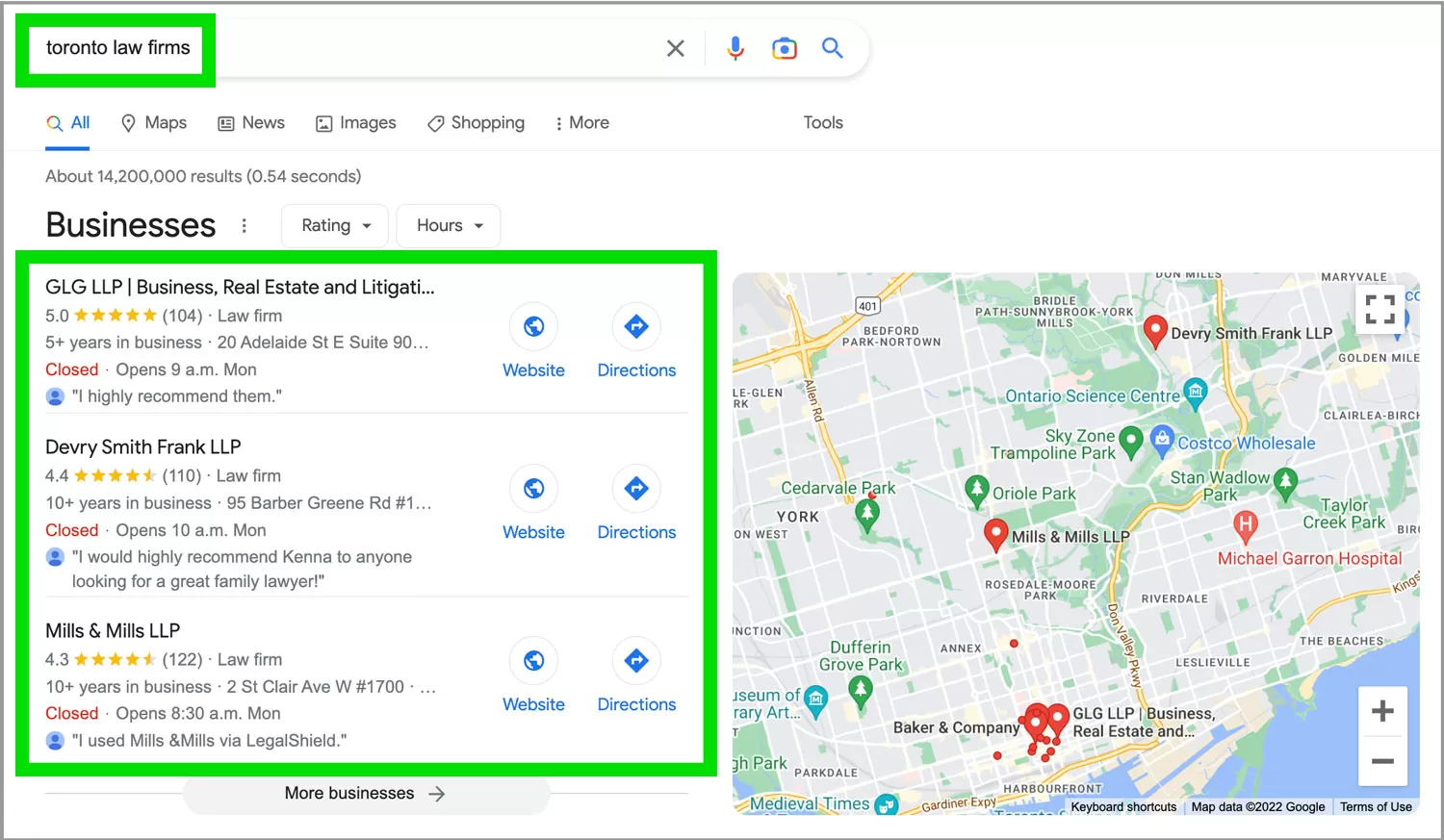Viewport: 1444px width, 840px height.
Task: Click the Baker & Company map label
Action: tap(956, 727)
